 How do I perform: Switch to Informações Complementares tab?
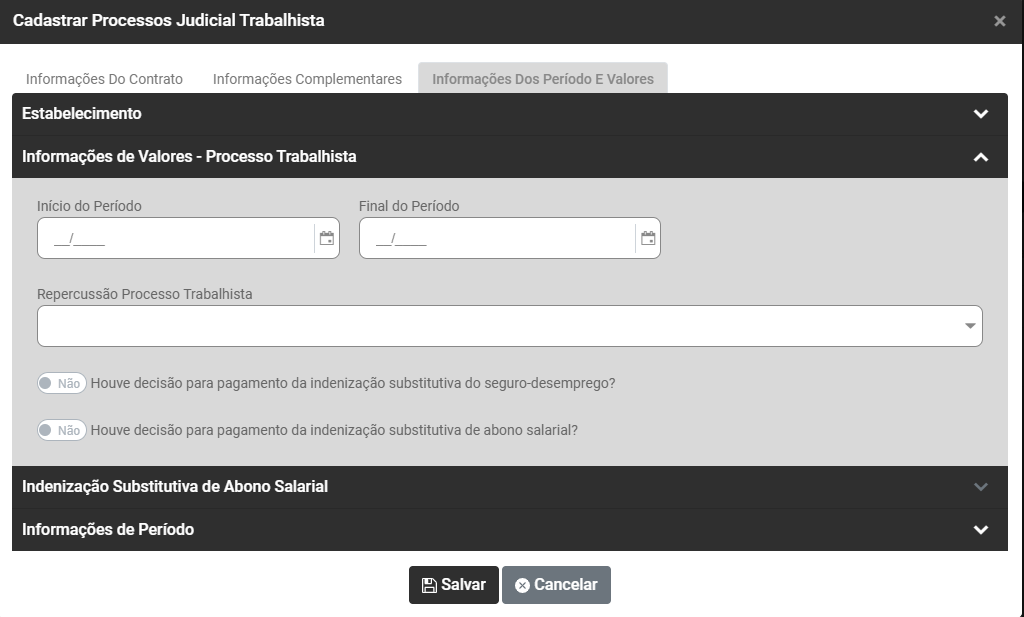tap(307, 79)
